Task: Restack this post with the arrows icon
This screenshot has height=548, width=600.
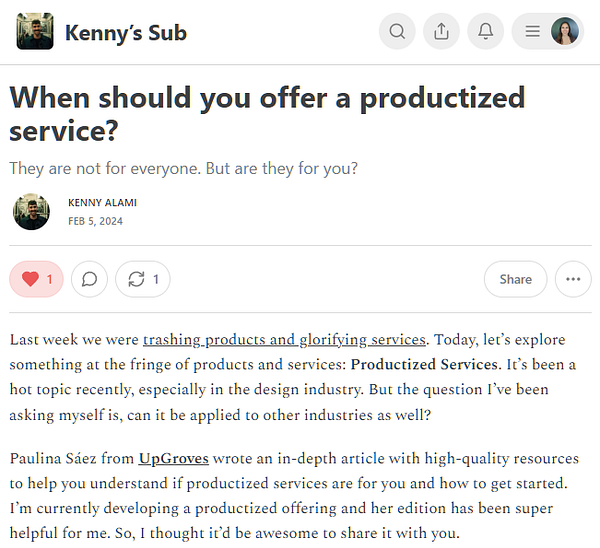Action: (x=142, y=279)
